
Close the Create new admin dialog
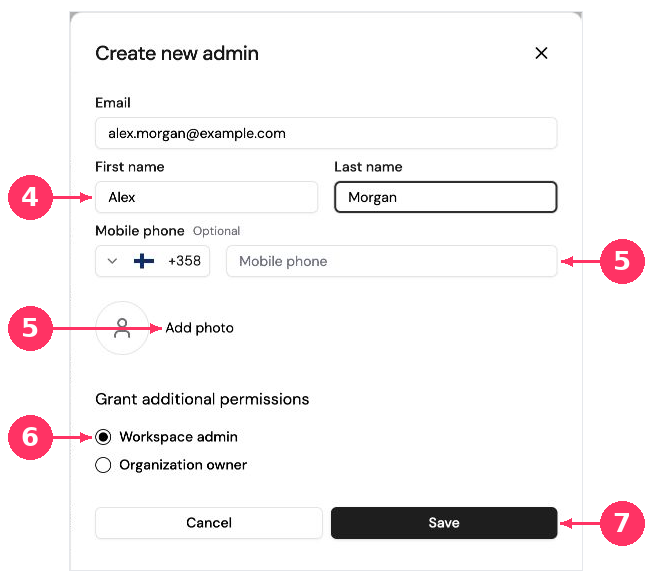tap(541, 53)
